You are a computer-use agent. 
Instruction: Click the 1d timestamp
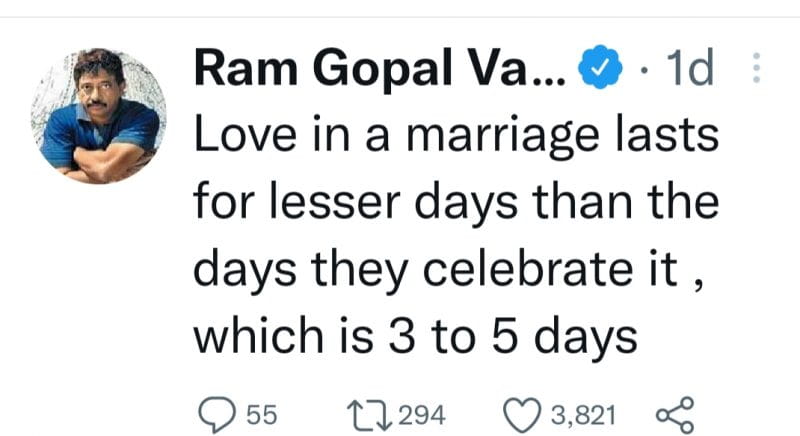coord(690,68)
